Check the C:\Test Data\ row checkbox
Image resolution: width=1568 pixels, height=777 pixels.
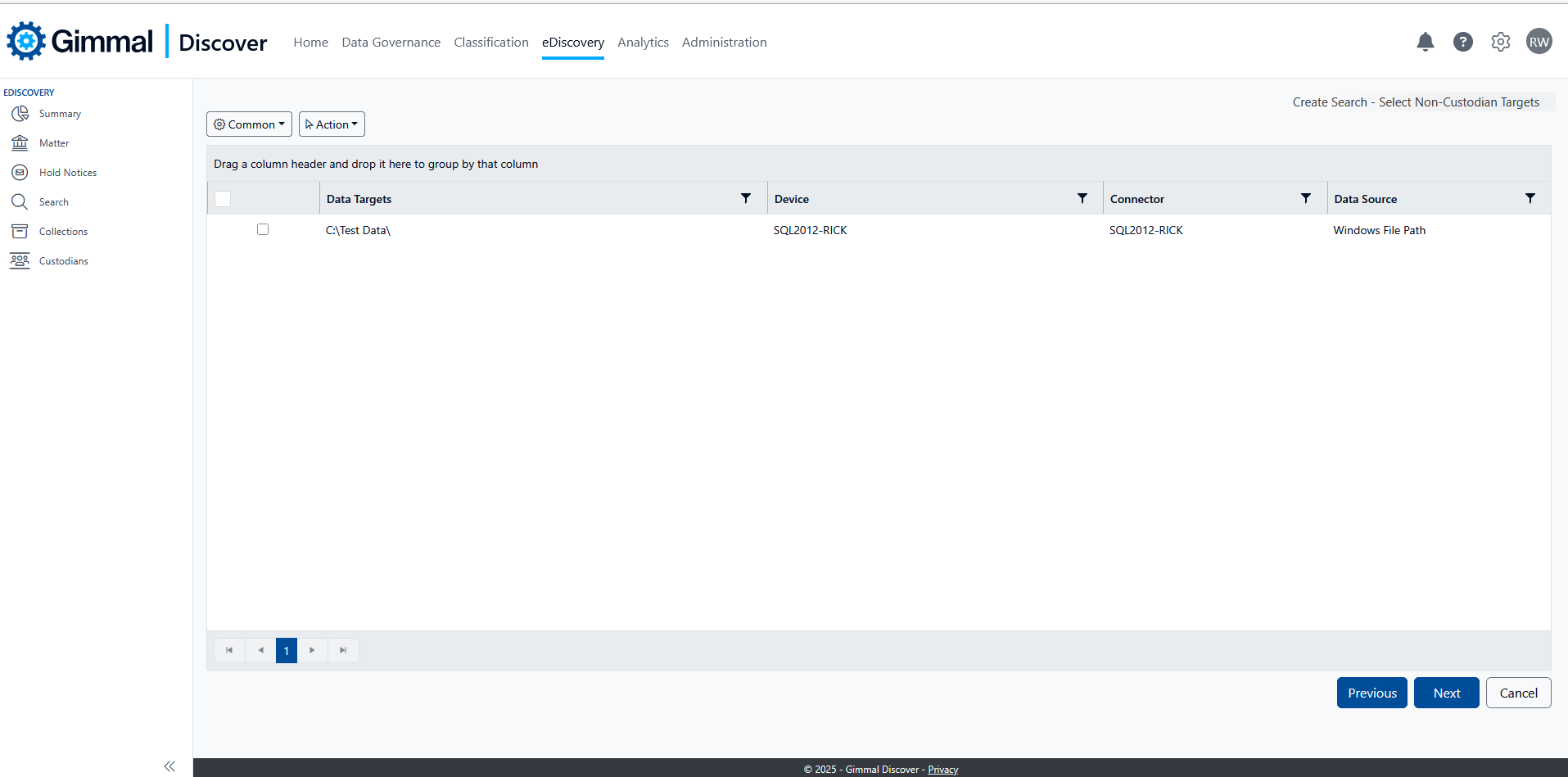[263, 229]
